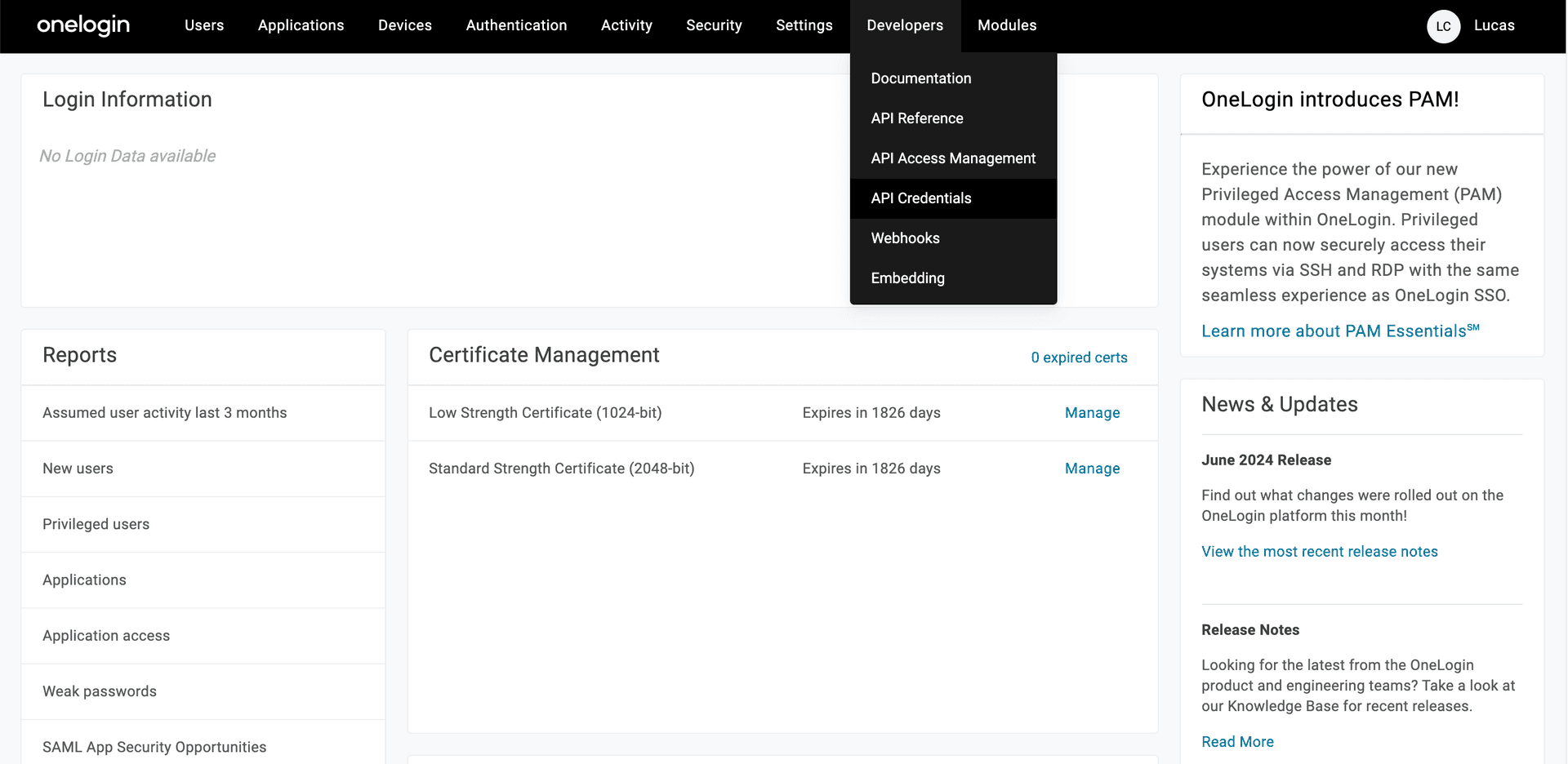View the most recent release notes
The height and width of the screenshot is (764, 1568).
[x=1319, y=552]
